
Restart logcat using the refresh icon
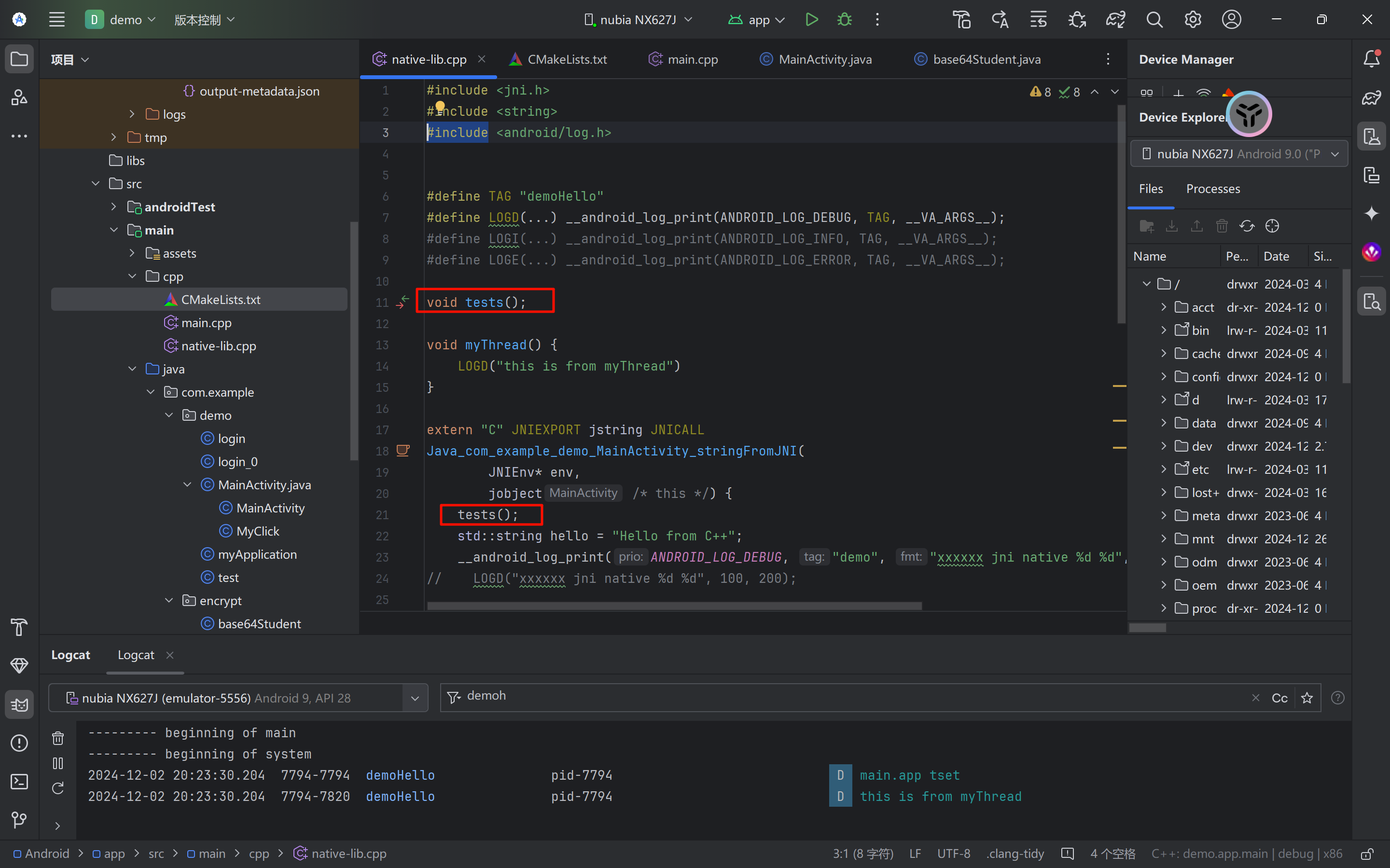coord(58,788)
